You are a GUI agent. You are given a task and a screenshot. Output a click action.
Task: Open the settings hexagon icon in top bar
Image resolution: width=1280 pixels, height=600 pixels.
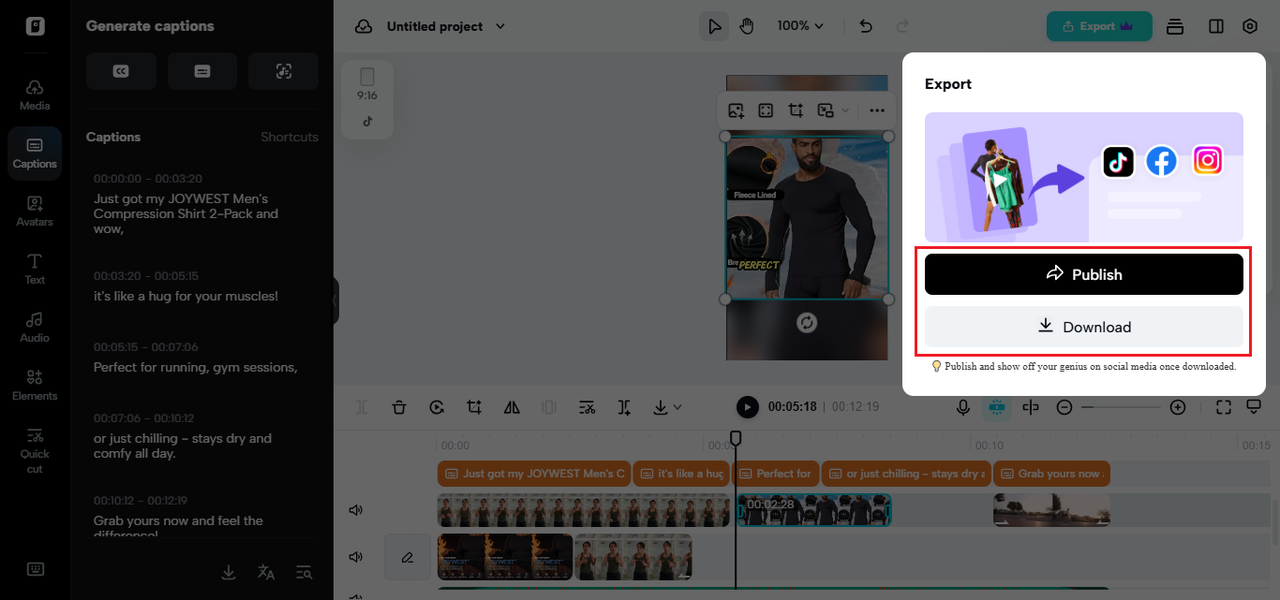click(1250, 26)
